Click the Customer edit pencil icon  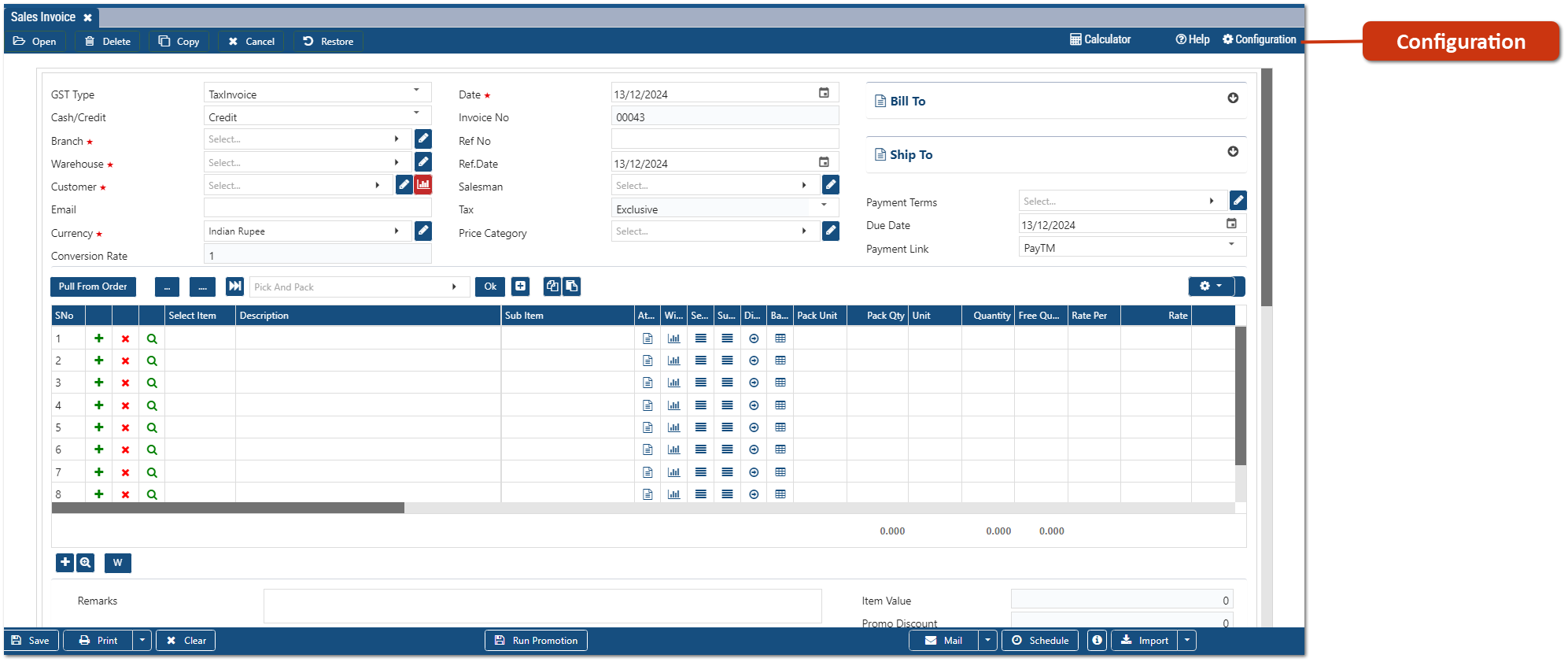point(404,185)
